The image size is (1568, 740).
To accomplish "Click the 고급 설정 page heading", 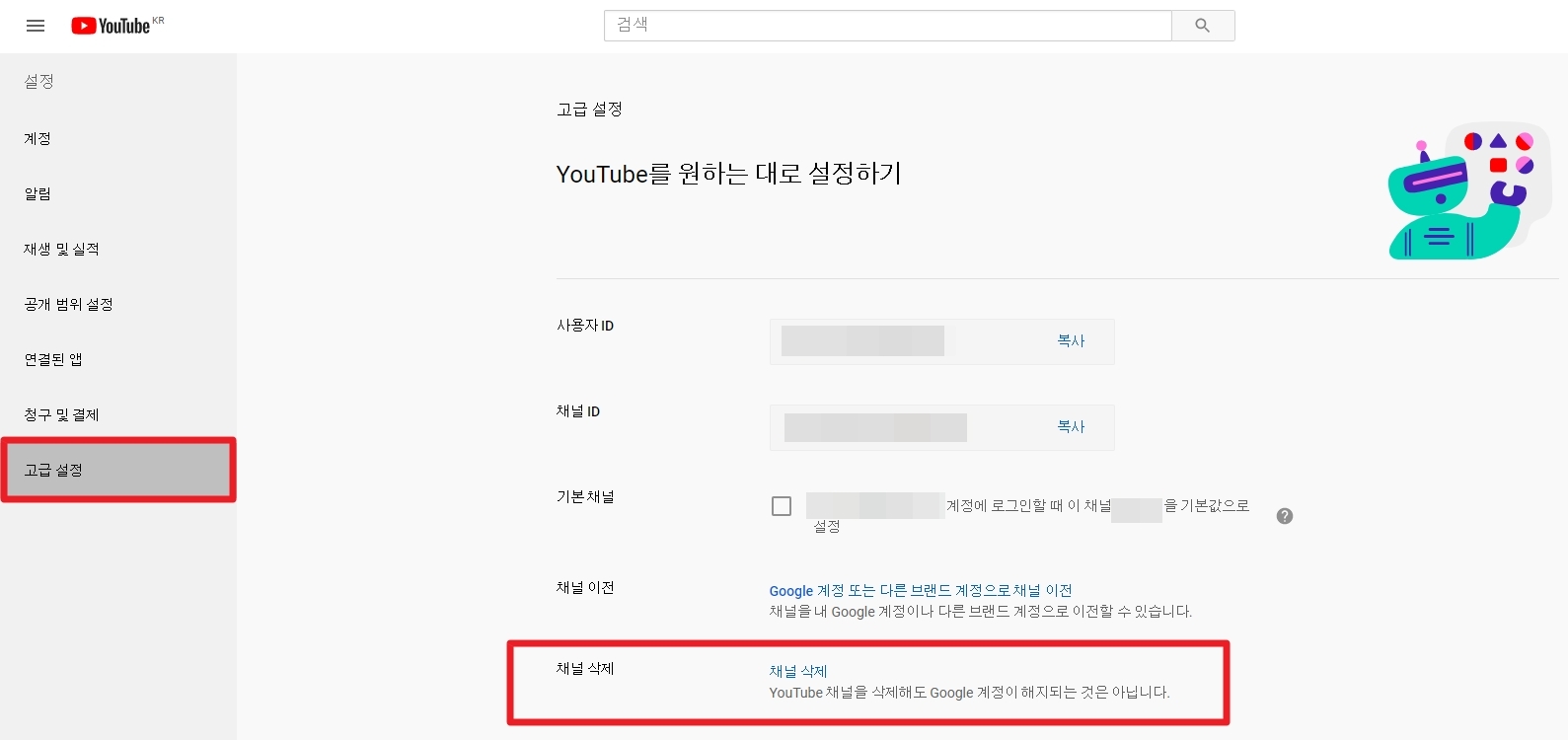I will pos(589,110).
